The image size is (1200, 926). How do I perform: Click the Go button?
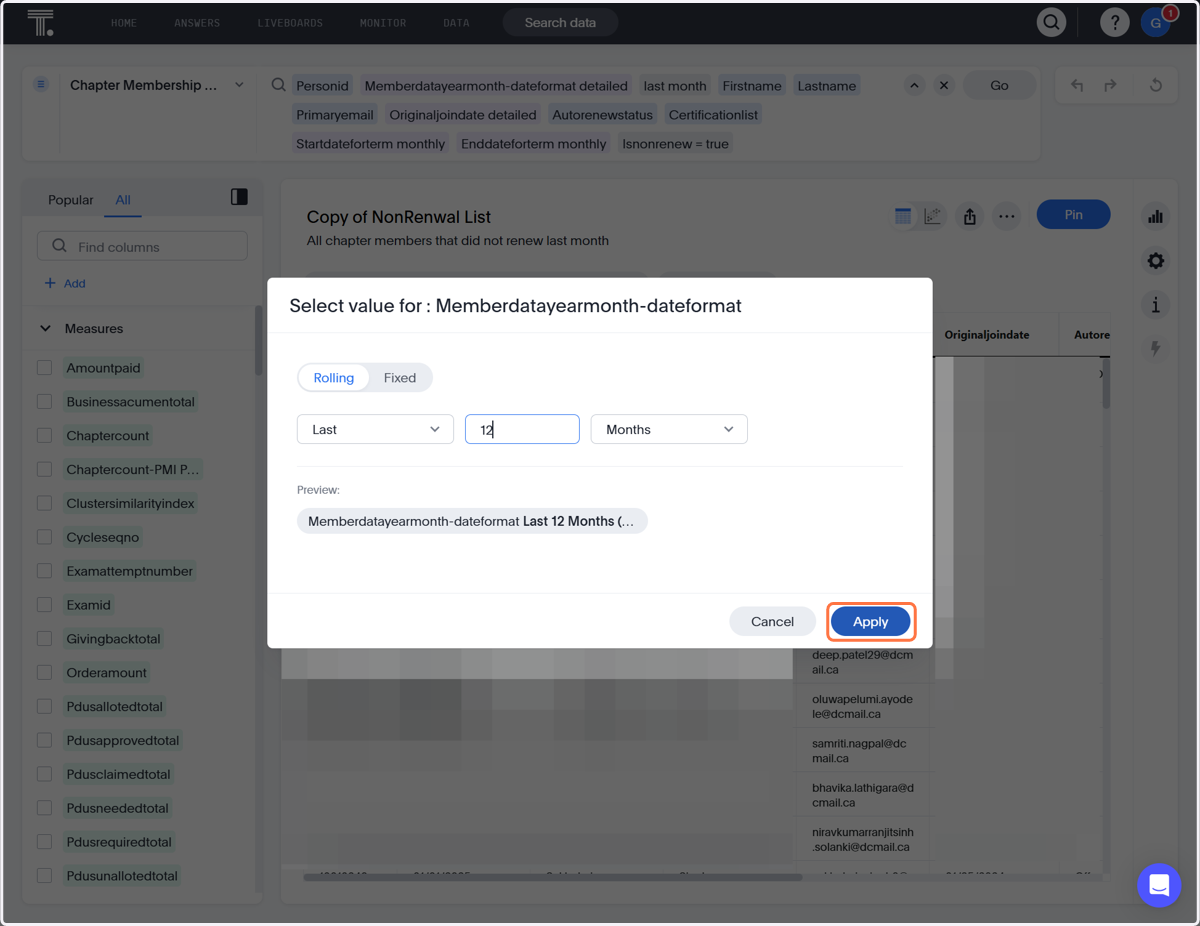point(999,86)
